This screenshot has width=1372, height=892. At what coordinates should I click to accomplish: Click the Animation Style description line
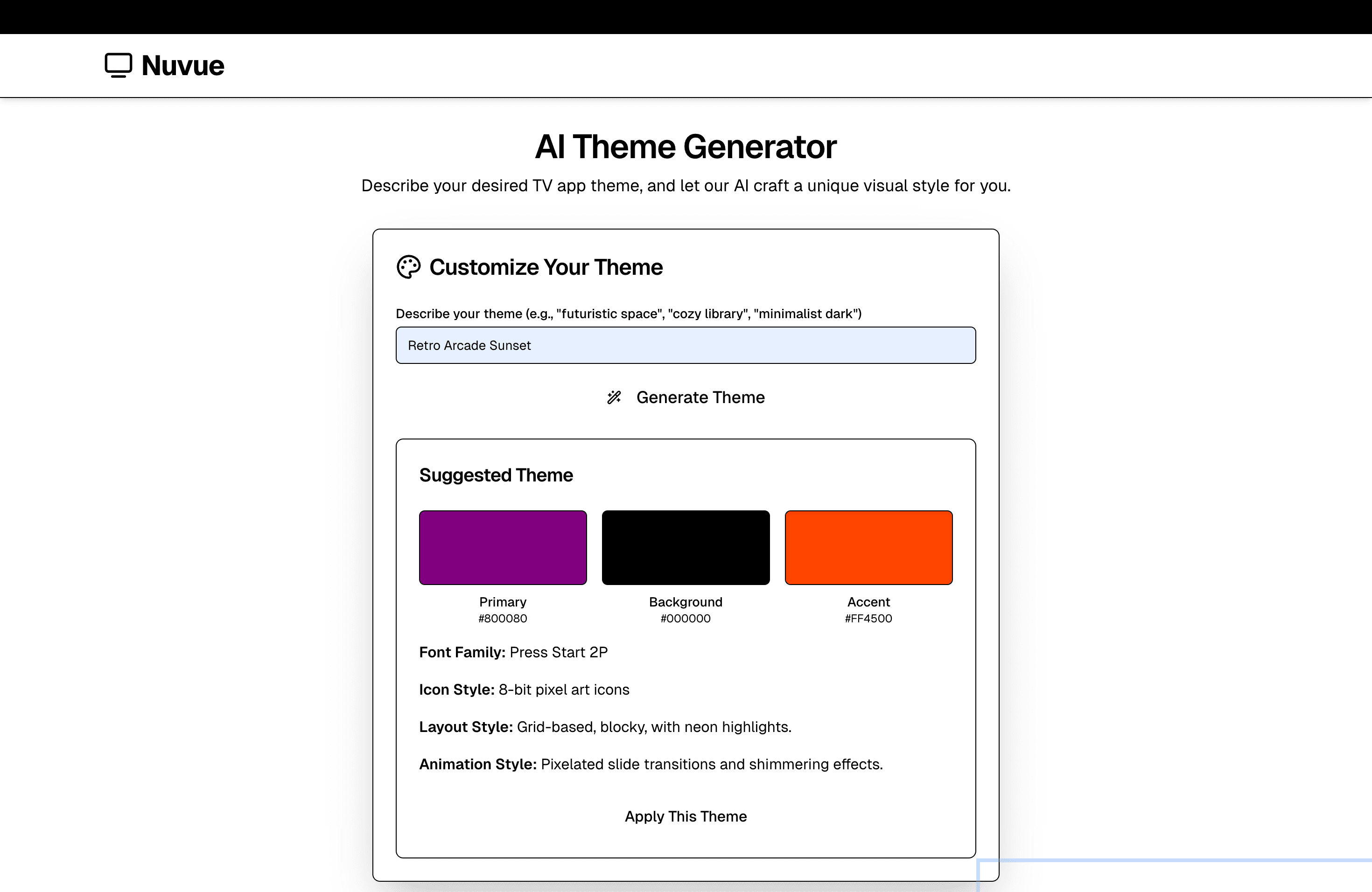(650, 765)
